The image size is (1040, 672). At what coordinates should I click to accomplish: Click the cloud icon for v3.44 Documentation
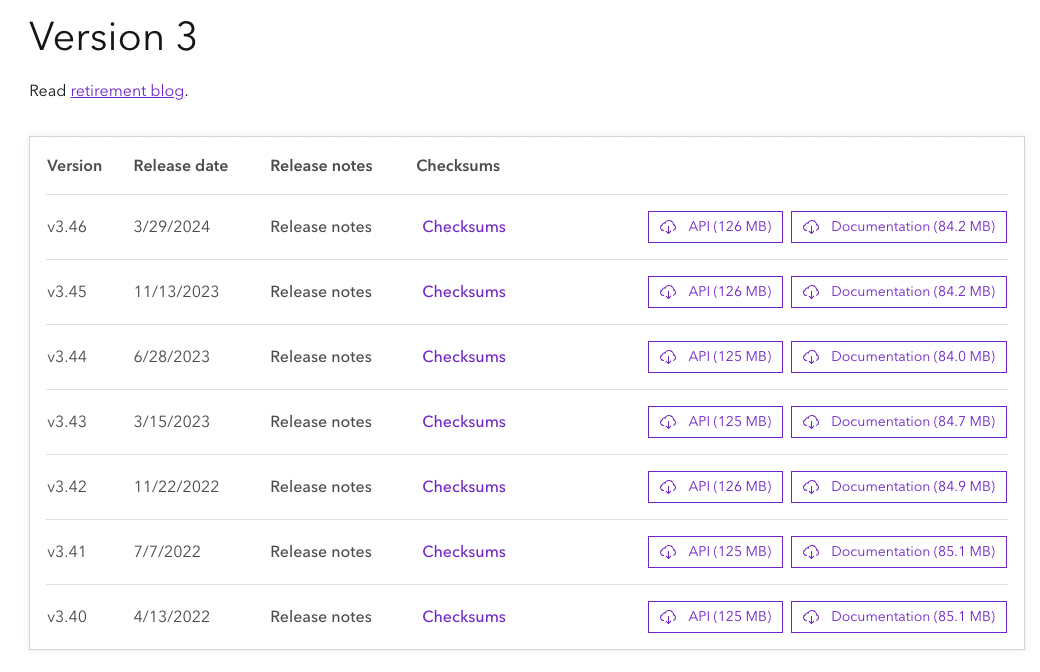click(x=811, y=357)
